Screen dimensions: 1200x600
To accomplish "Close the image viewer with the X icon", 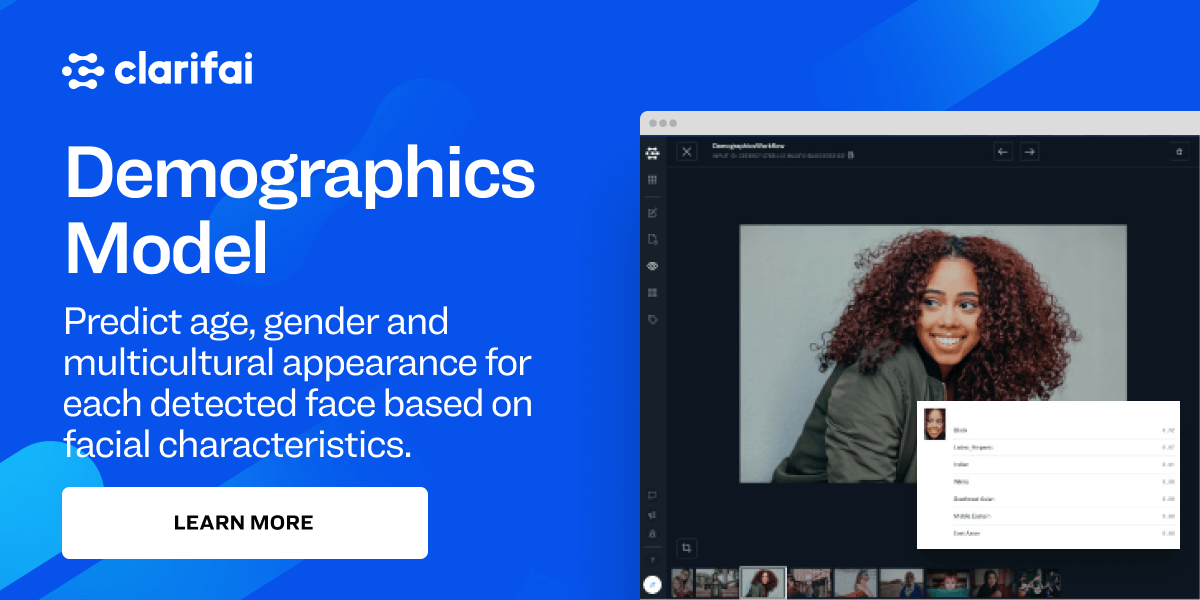I will pyautogui.click(x=687, y=152).
